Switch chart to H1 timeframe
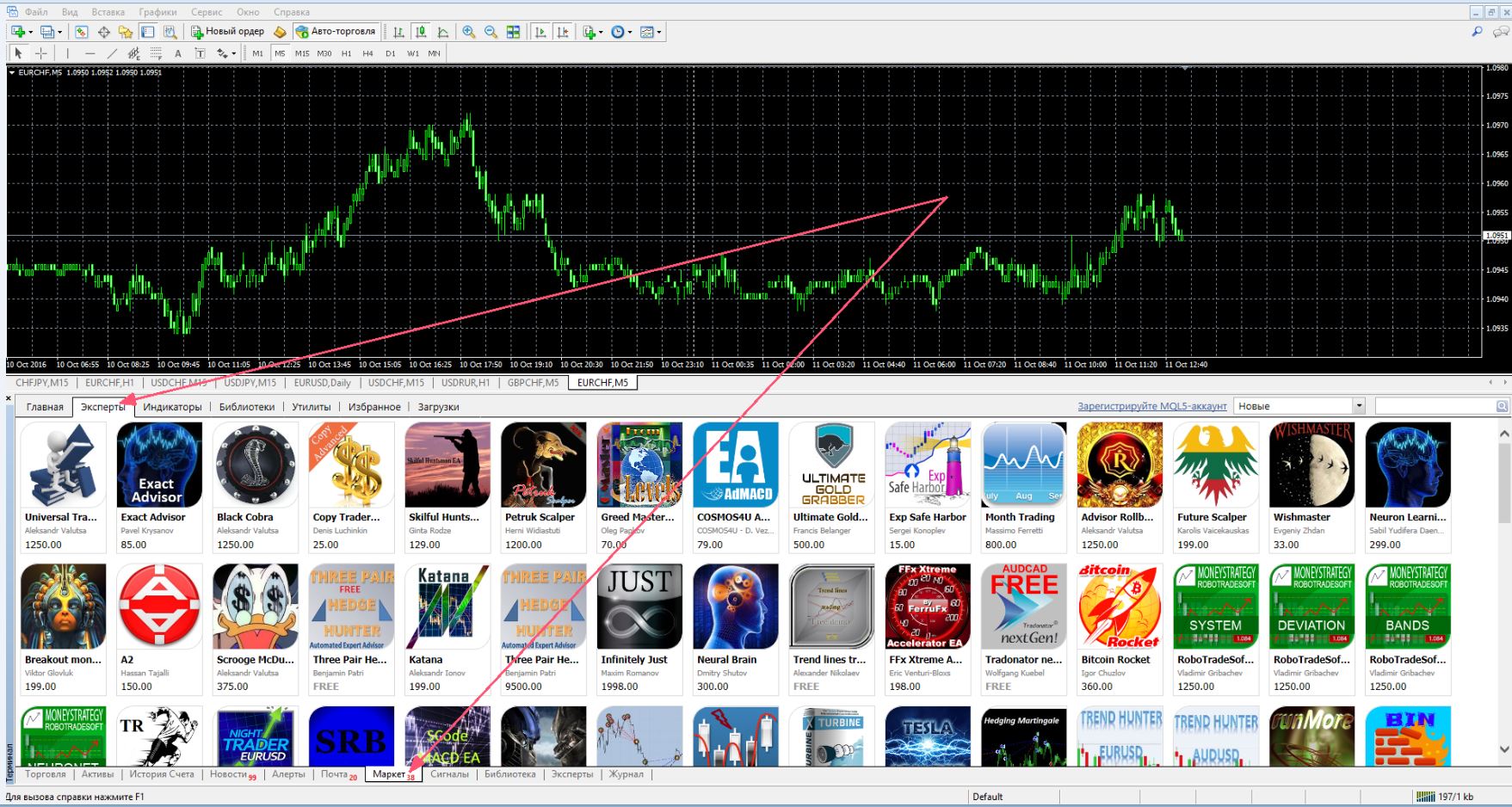Image resolution: width=1512 pixels, height=807 pixels. point(346,53)
